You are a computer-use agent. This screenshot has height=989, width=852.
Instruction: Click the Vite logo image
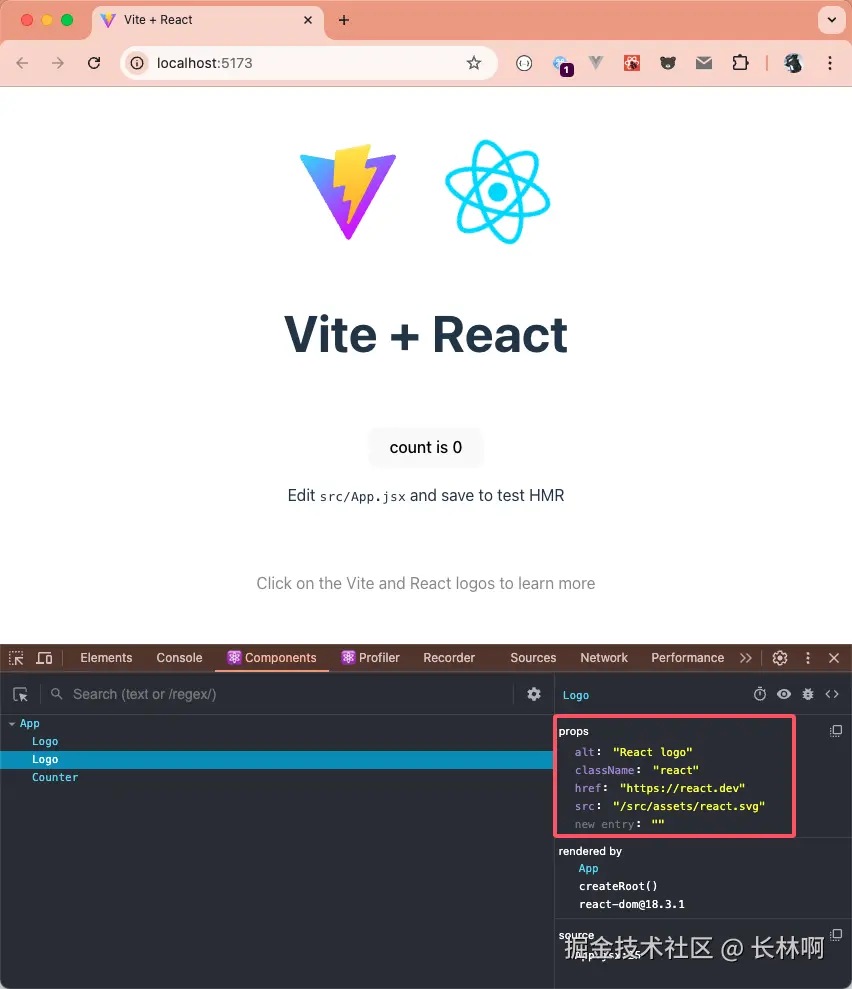coord(348,192)
